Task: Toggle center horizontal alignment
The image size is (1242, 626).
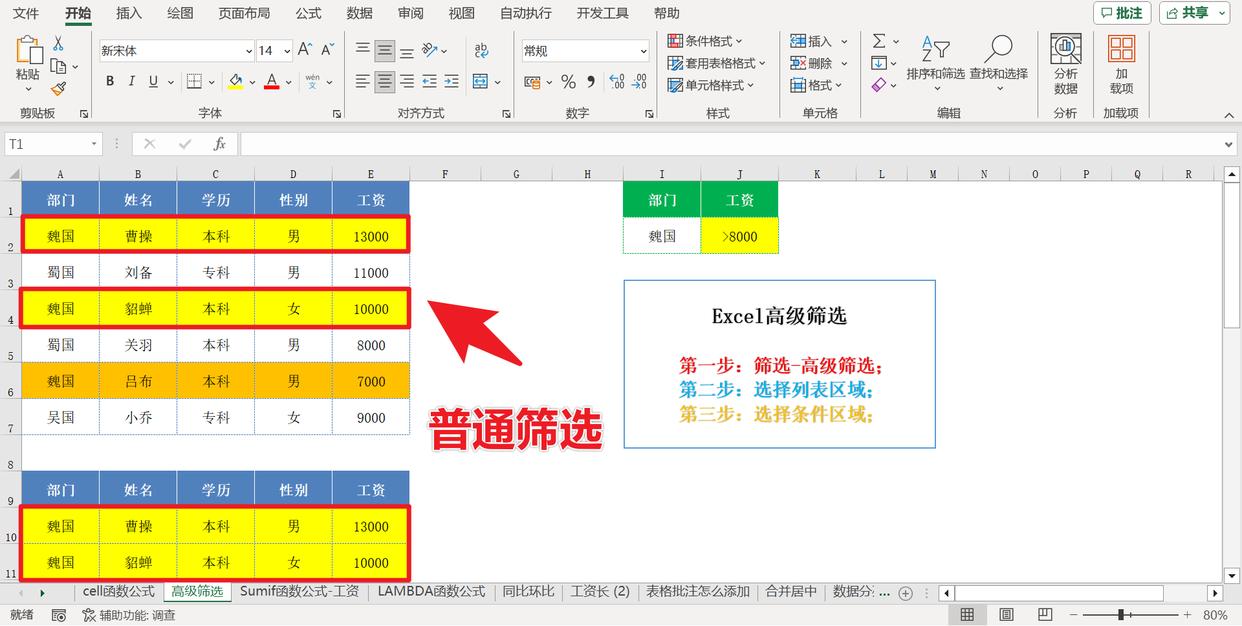Action: tap(385, 82)
